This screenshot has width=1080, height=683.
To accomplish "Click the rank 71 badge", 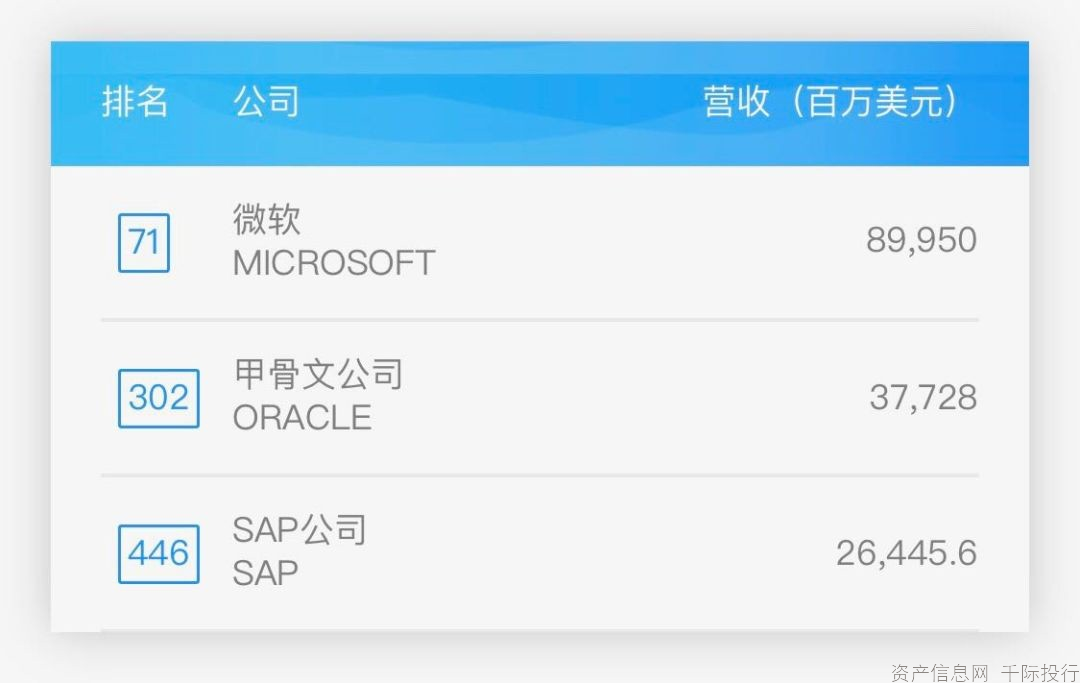I will pyautogui.click(x=144, y=243).
